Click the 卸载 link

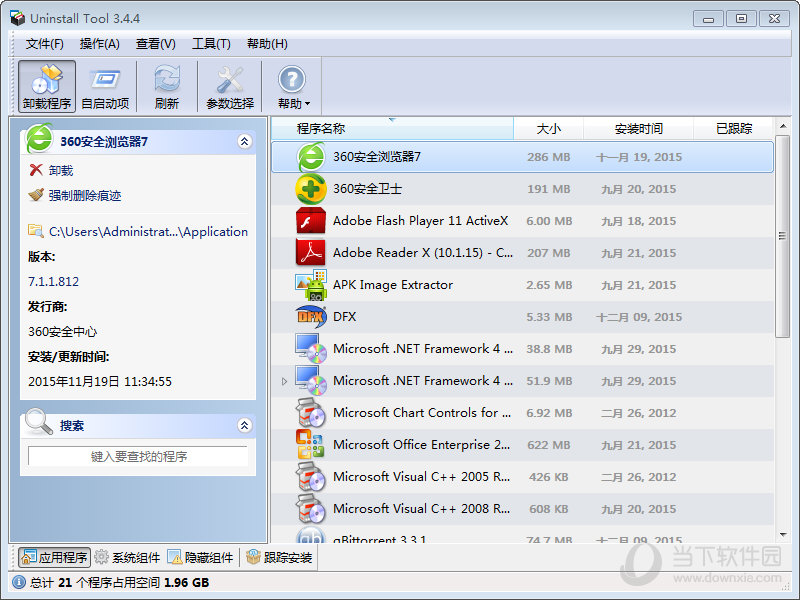tap(61, 170)
